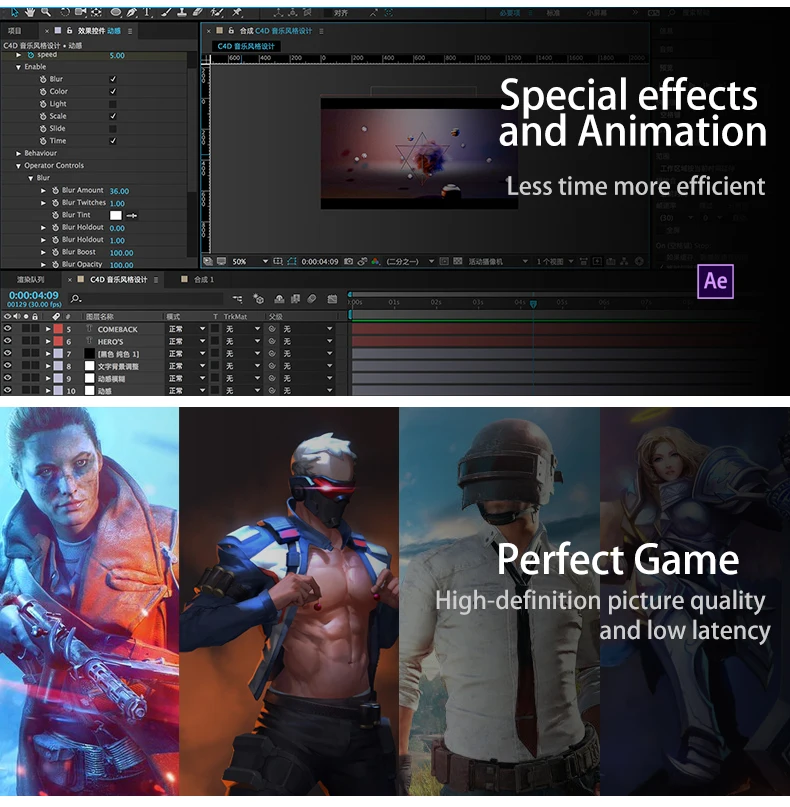Expand the Behaviour group

click(x=19, y=153)
